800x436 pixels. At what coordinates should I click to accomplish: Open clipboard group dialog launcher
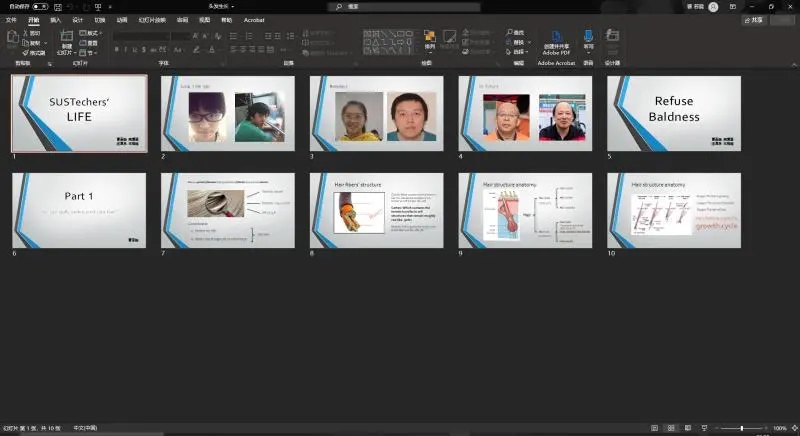[49, 64]
